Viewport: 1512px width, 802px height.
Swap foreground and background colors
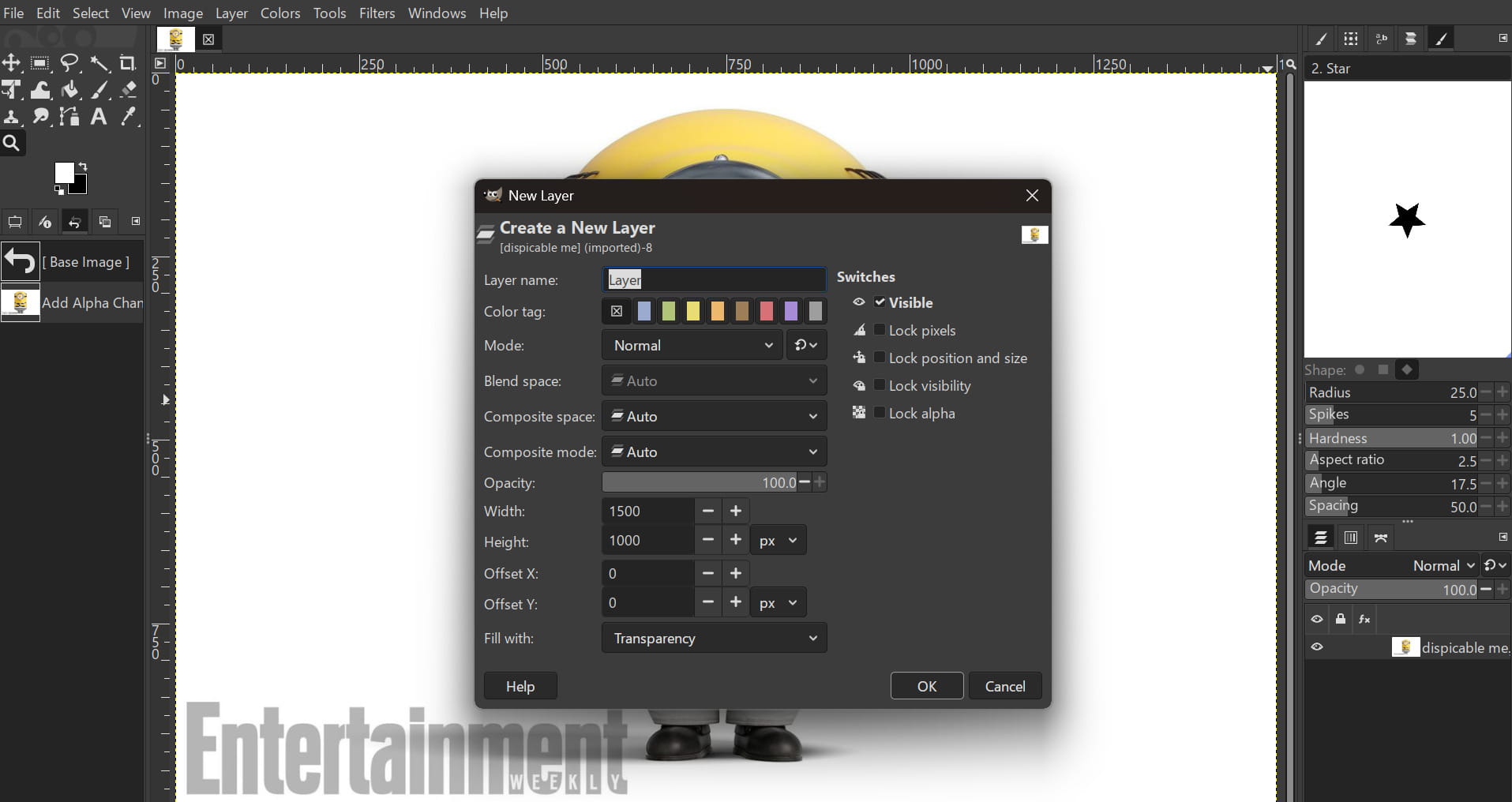(82, 167)
